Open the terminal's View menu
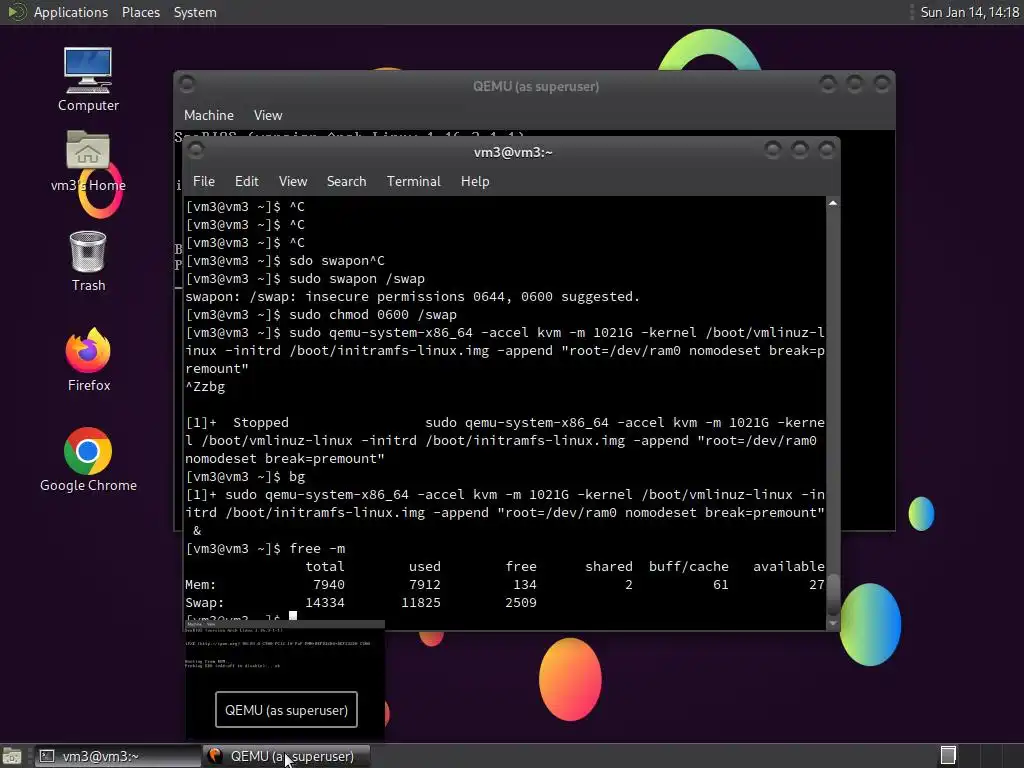Screen dimensions: 1024x768 point(293,182)
